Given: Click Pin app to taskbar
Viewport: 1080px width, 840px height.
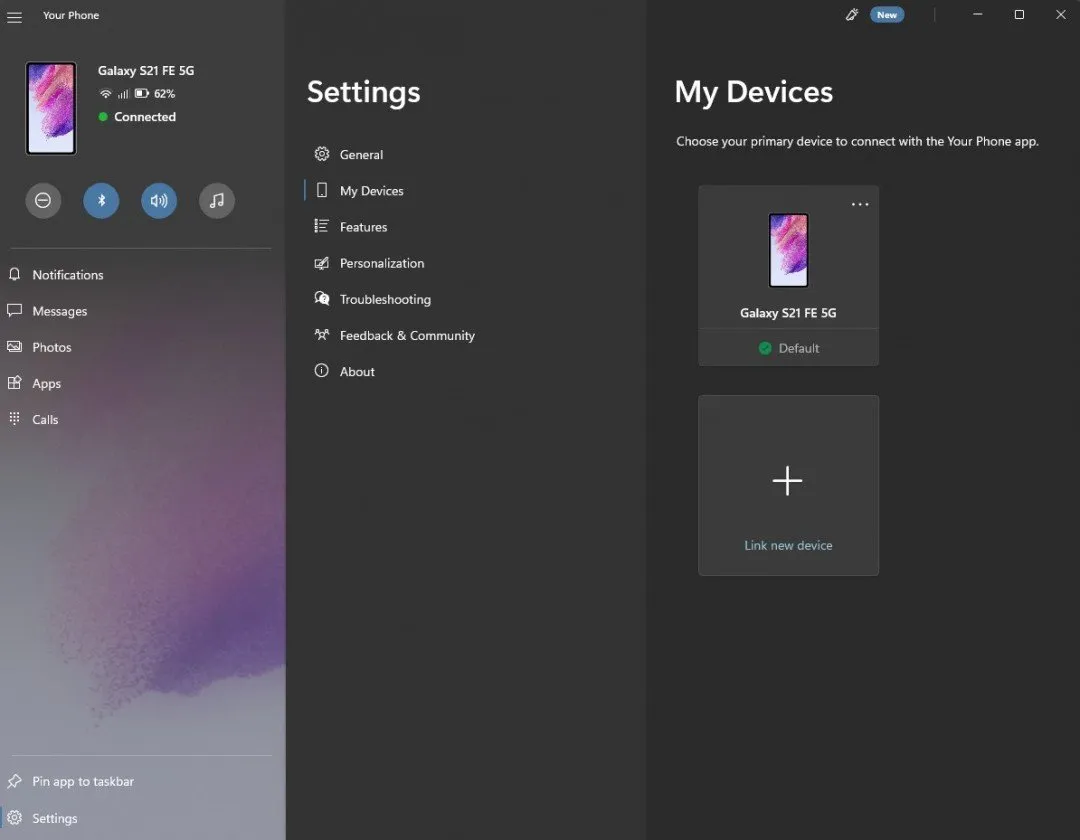Looking at the screenshot, I should coord(82,781).
